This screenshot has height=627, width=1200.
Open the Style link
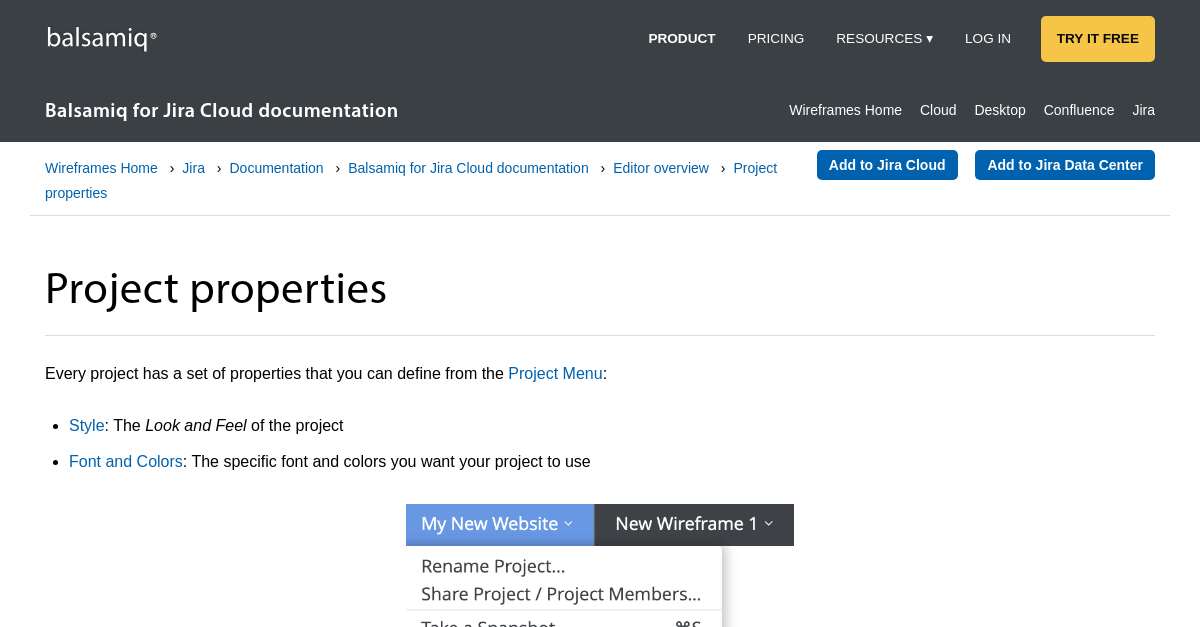86,425
